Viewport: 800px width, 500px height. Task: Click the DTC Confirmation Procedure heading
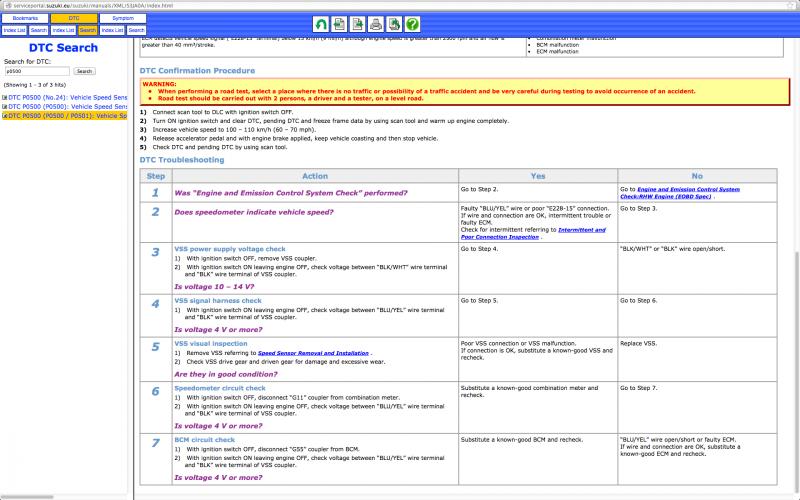tap(197, 70)
